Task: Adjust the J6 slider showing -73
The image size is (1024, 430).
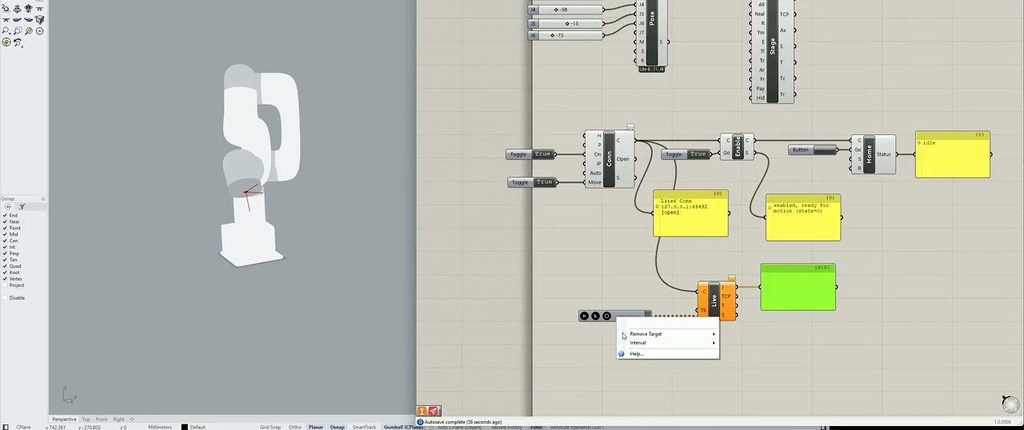Action: pos(566,35)
